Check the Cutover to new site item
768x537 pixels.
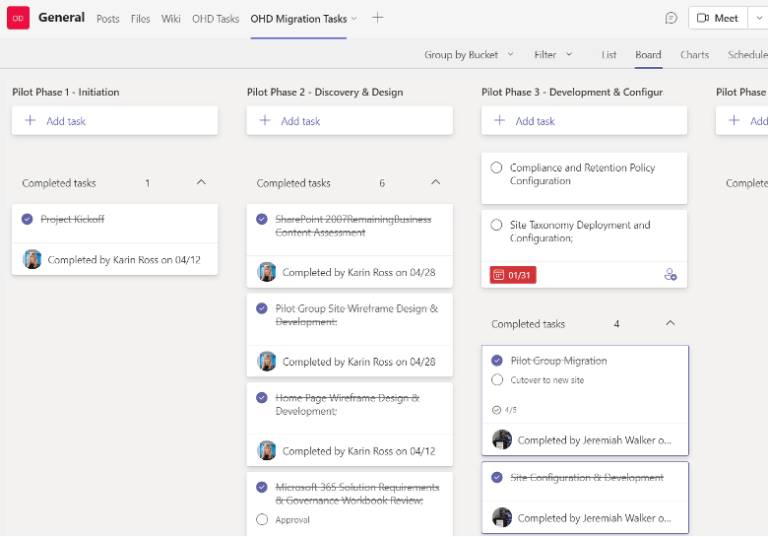pos(497,380)
